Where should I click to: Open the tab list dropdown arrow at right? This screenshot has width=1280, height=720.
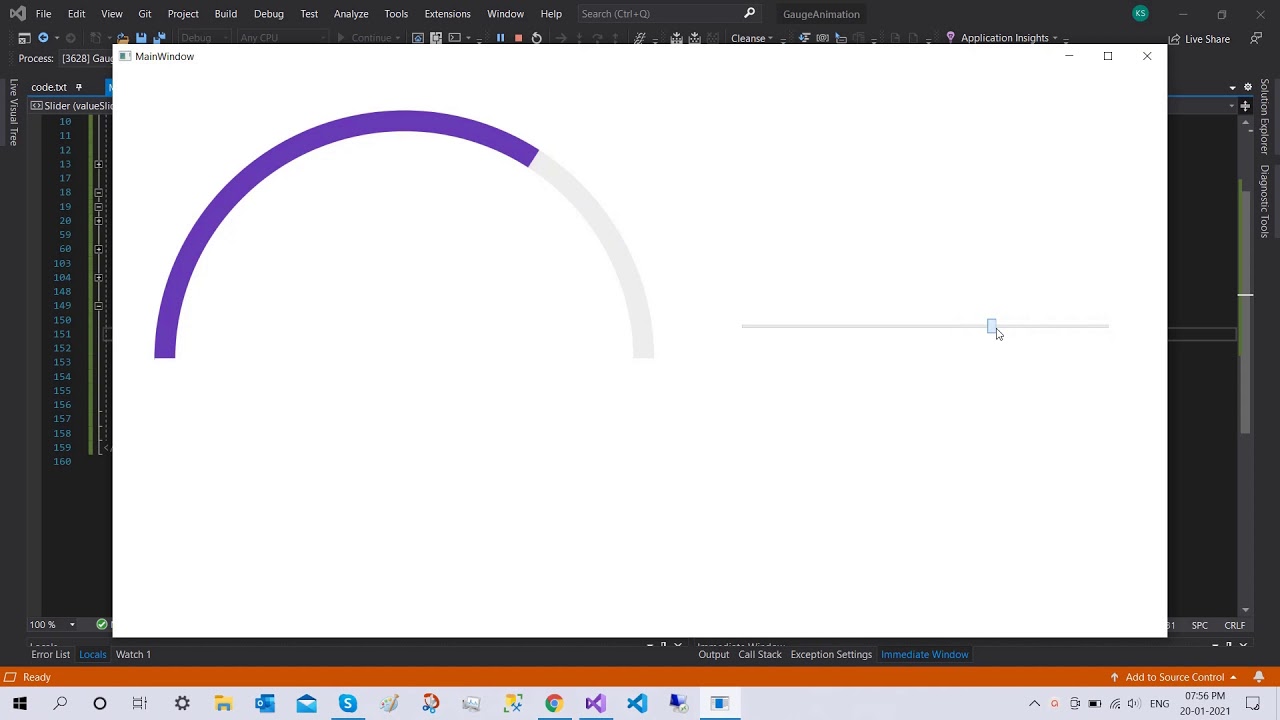(x=1233, y=87)
